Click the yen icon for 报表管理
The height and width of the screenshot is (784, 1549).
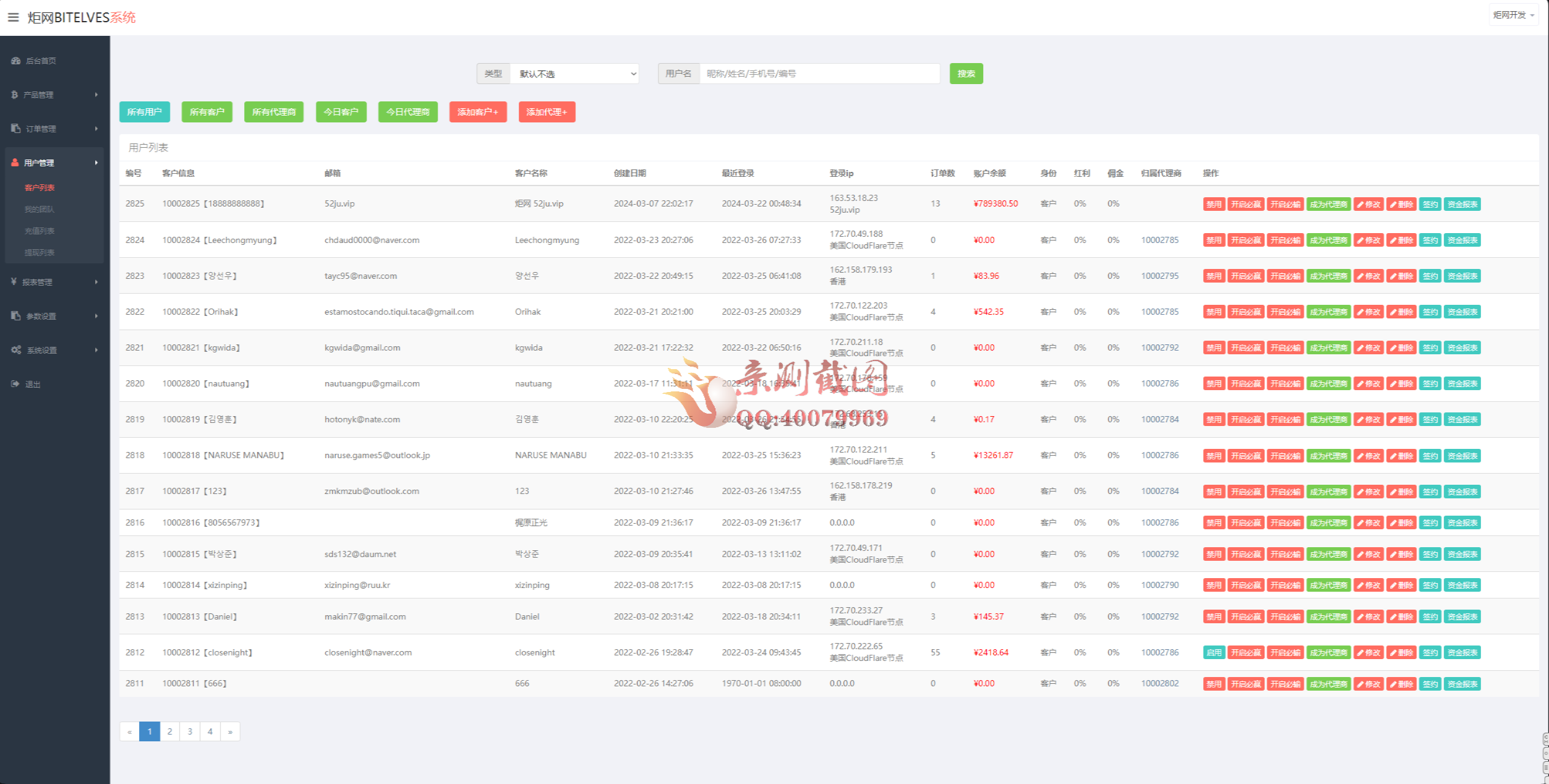pos(14,282)
